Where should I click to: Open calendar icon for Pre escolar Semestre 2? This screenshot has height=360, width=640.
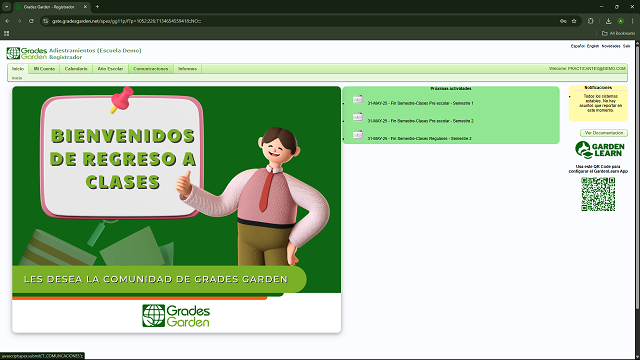coord(358,117)
